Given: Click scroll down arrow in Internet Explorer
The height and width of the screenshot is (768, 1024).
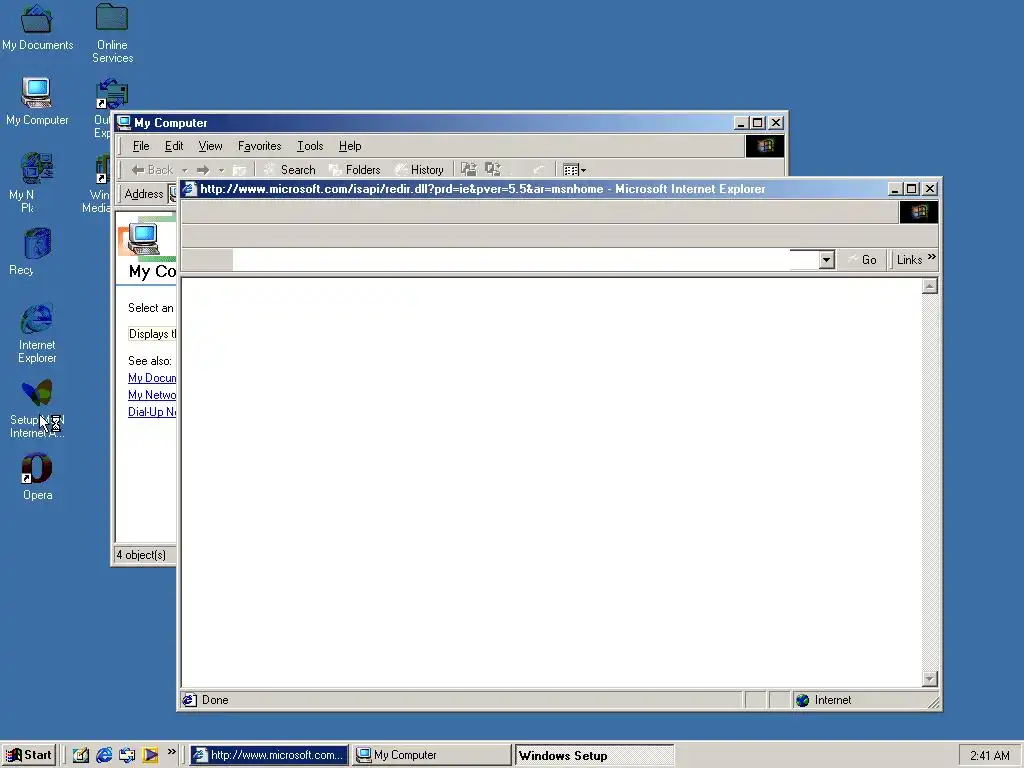Looking at the screenshot, I should coord(930,679).
